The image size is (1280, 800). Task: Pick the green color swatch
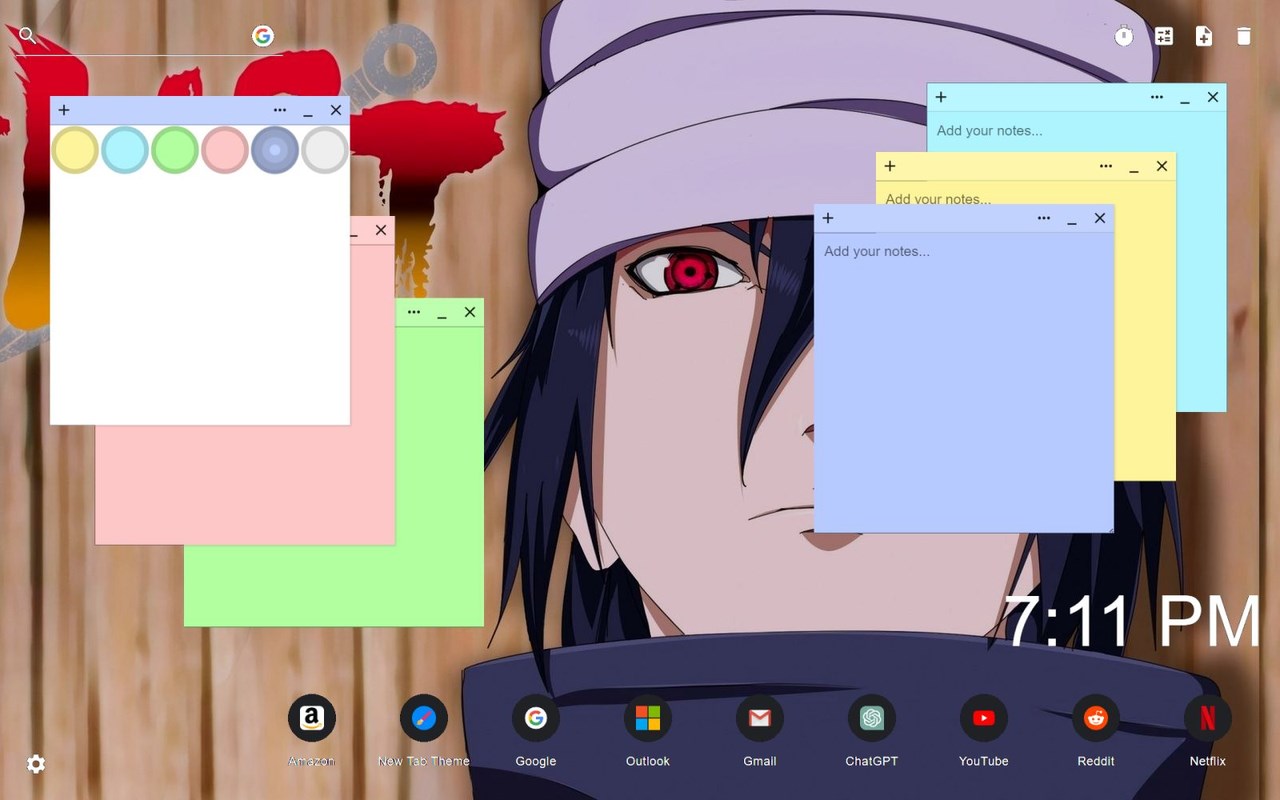tap(175, 150)
